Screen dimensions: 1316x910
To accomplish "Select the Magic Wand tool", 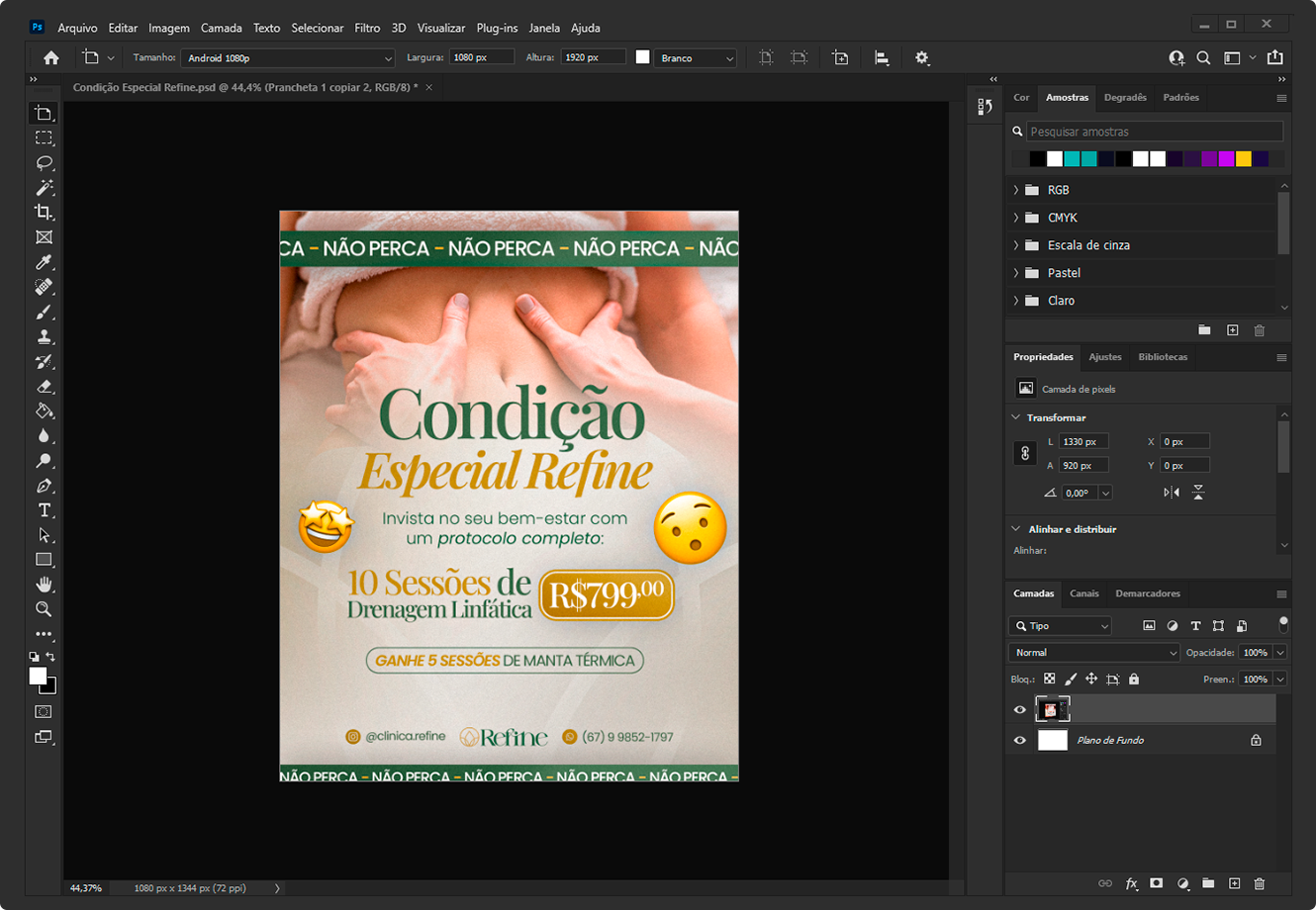I will click(44, 188).
